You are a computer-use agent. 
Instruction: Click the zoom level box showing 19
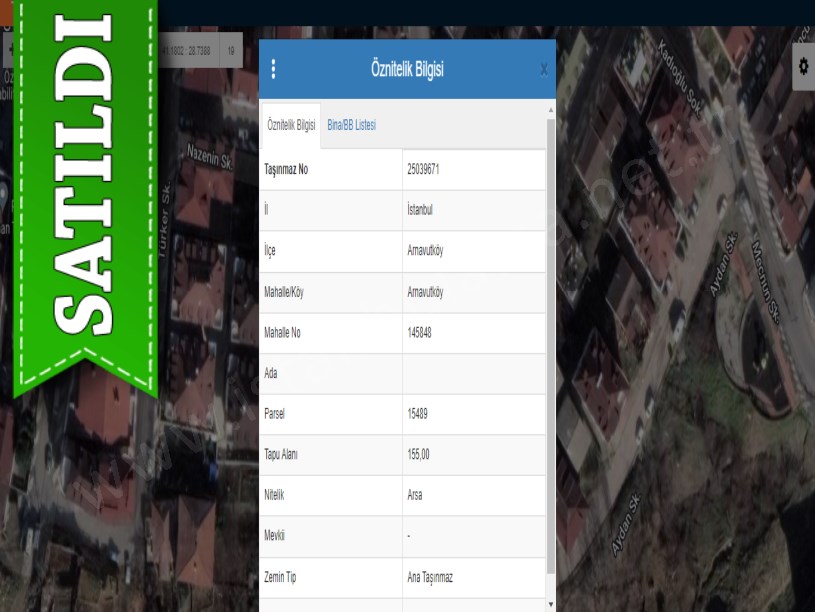pyautogui.click(x=231, y=49)
